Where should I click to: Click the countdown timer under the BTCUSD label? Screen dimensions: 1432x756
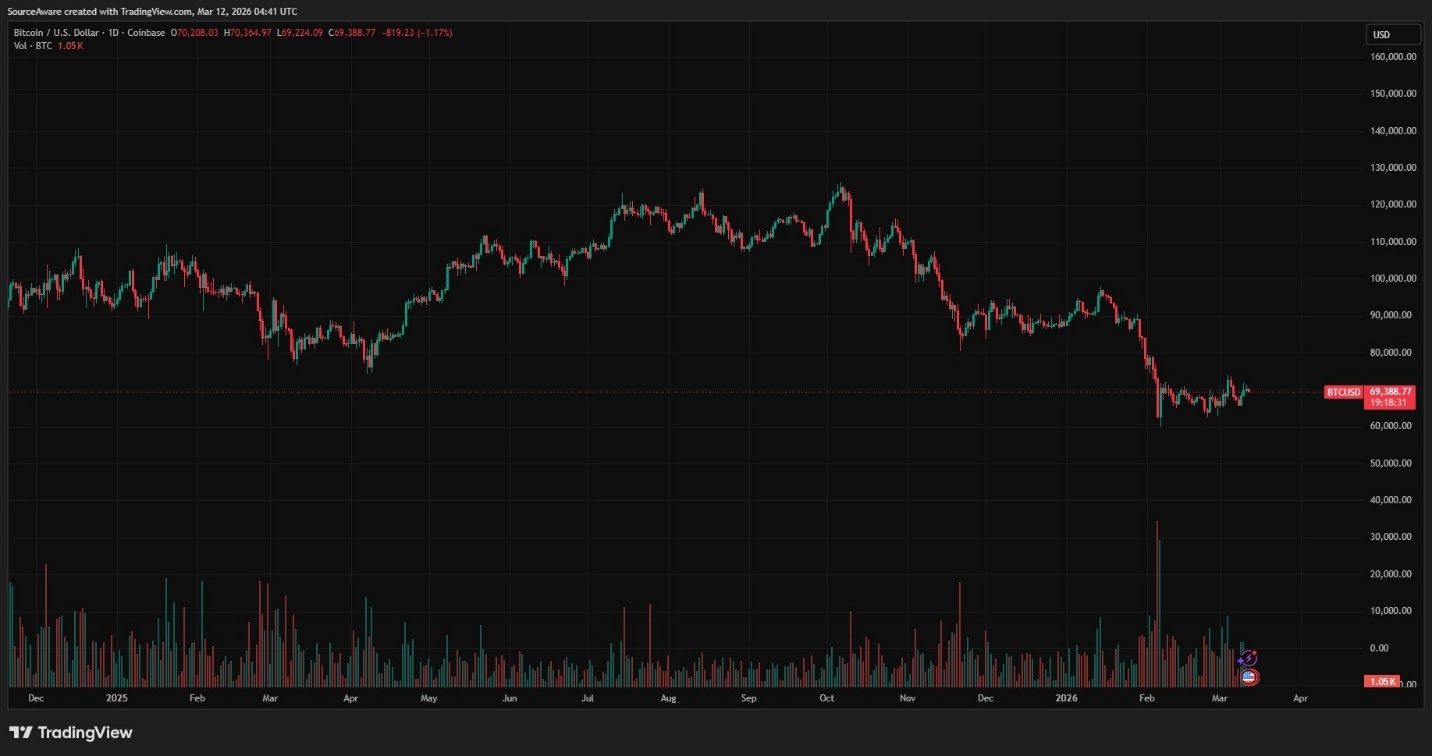pyautogui.click(x=1389, y=400)
